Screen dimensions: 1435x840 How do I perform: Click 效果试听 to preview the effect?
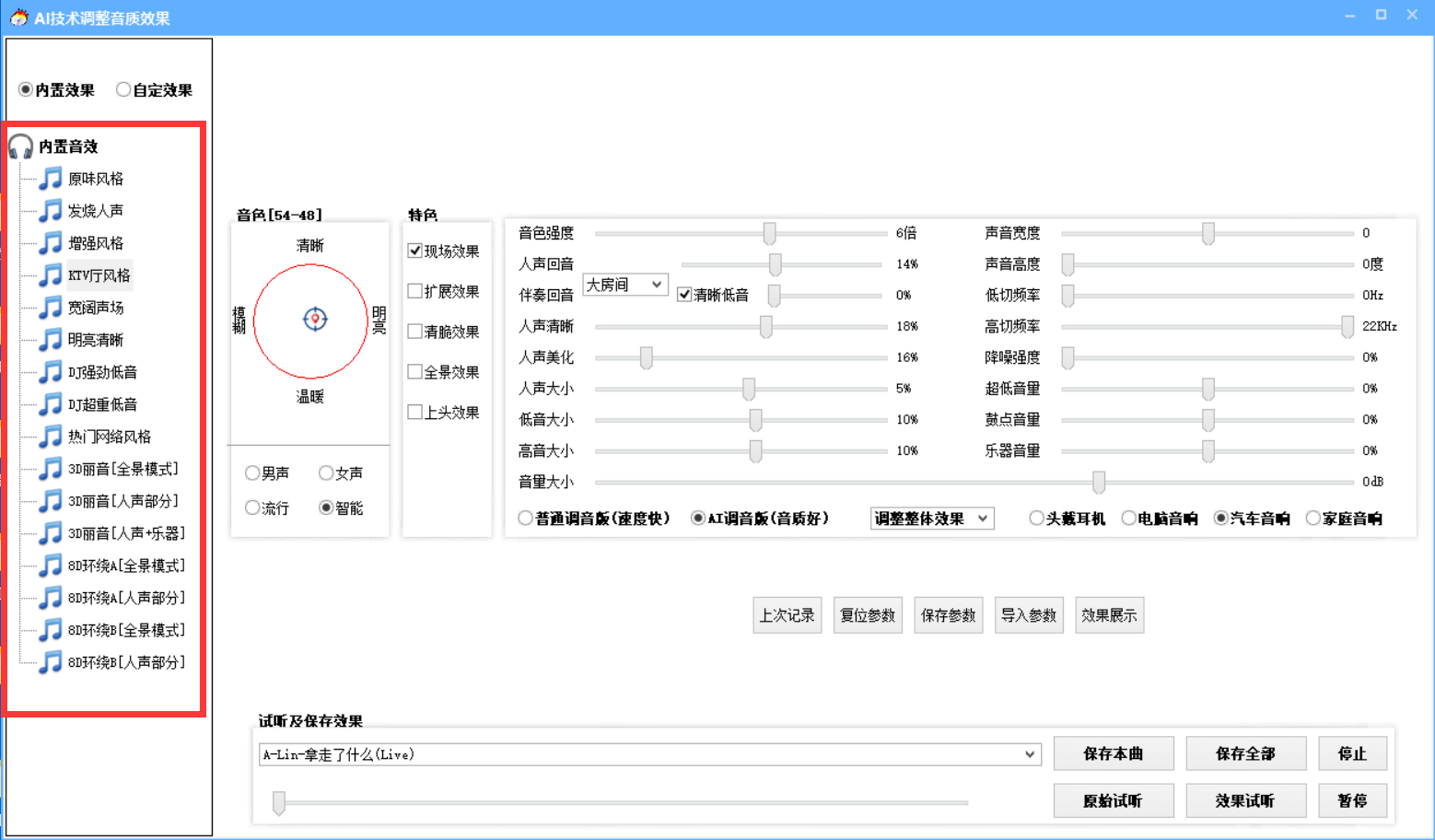point(1245,800)
